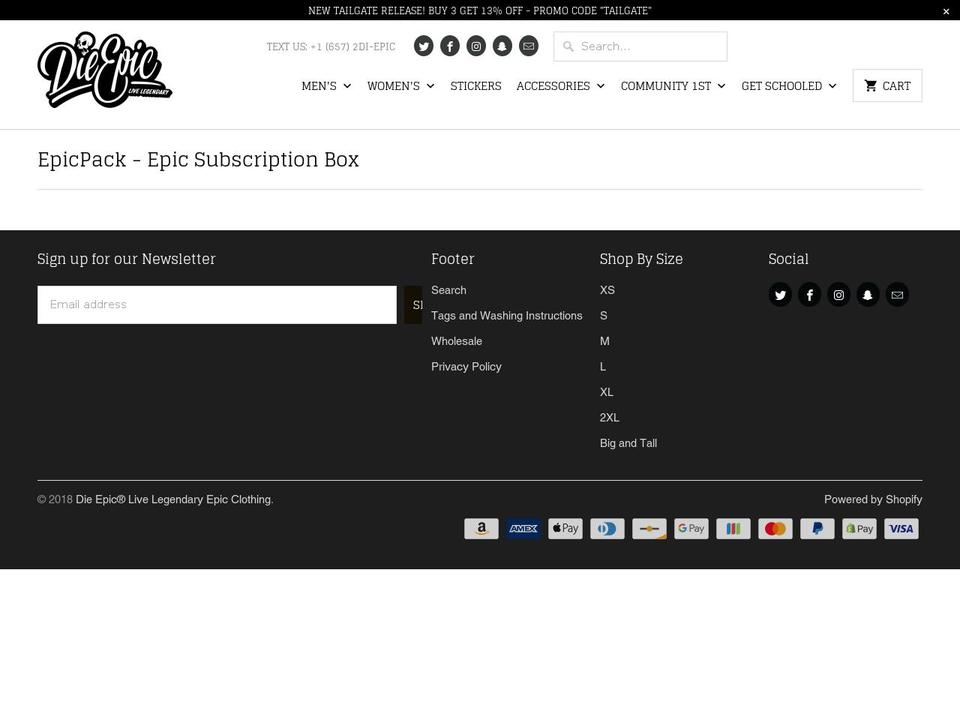The width and height of the screenshot is (960, 720).
Task: Dismiss the promo banner with the X
Action: [946, 11]
